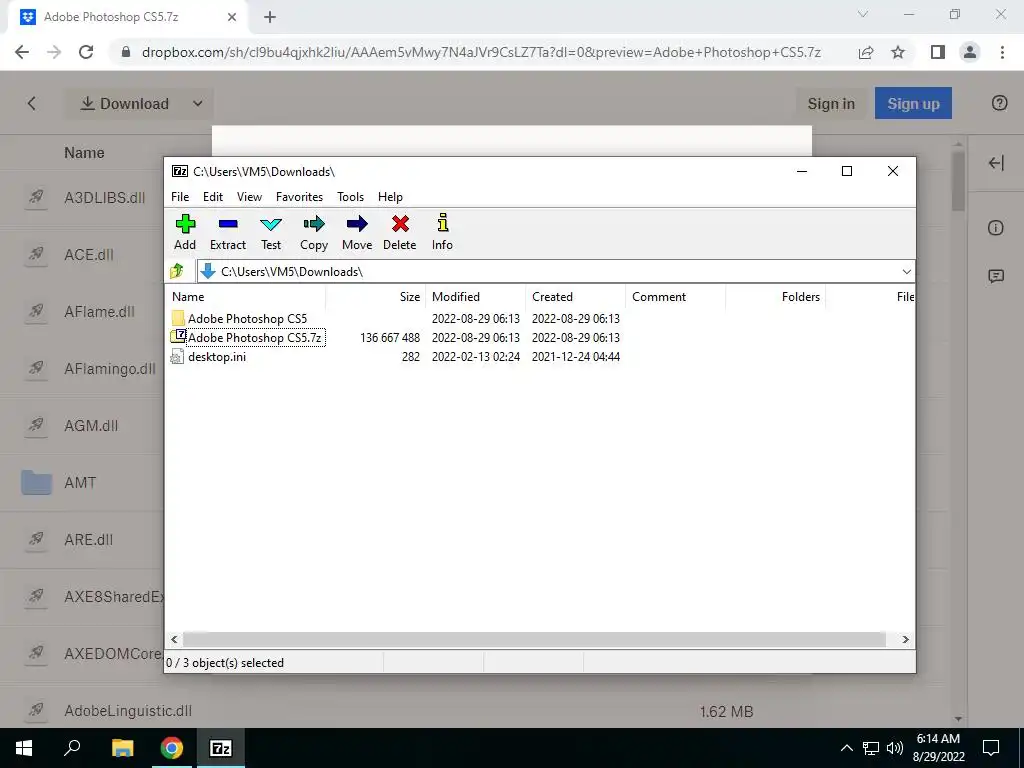
Task: Go back in the Chrome browser
Action: 22,52
